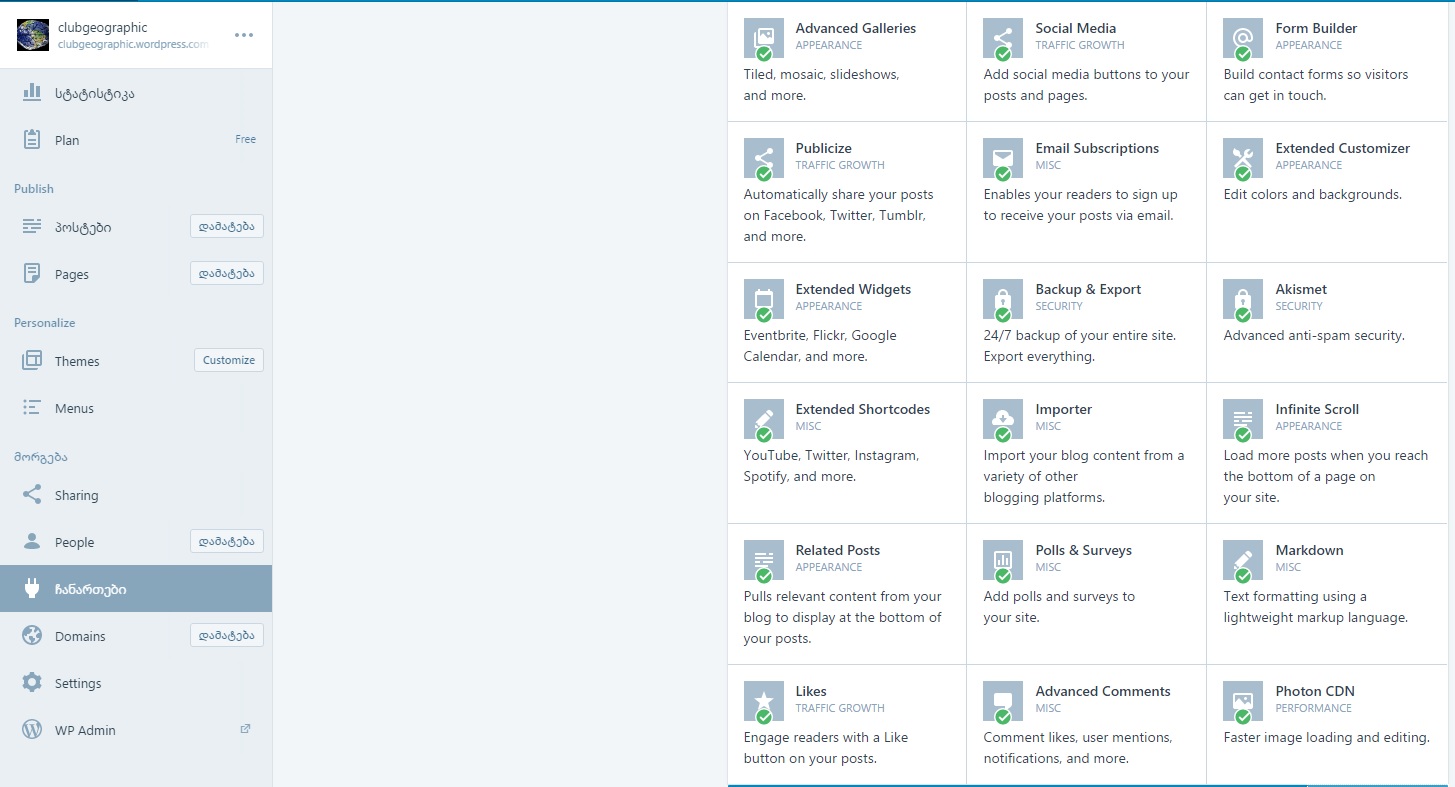This screenshot has width=1455, height=787.
Task: Open the Form Builder plugin icon
Action: point(1243,38)
